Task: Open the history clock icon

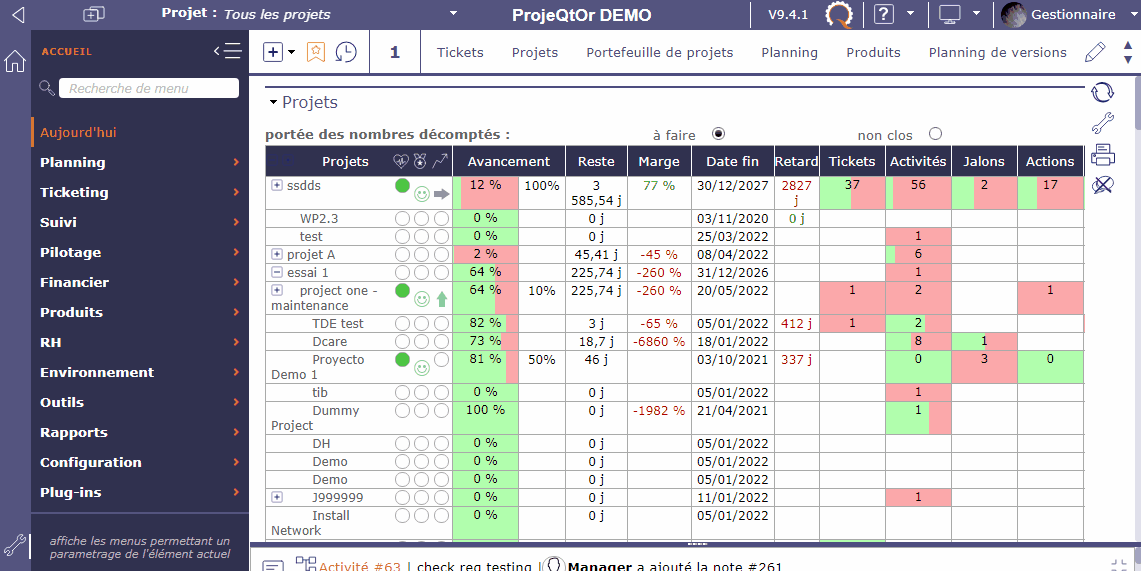Action: coord(346,52)
